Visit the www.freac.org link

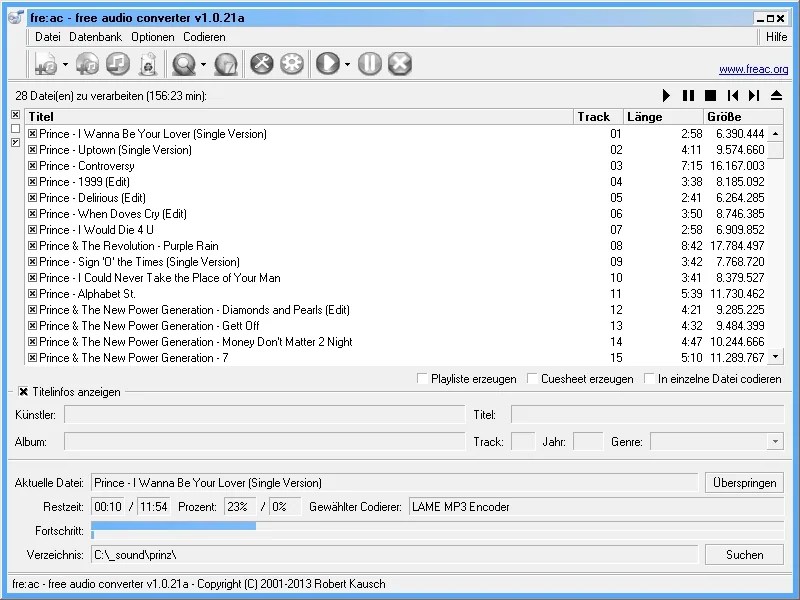(754, 68)
